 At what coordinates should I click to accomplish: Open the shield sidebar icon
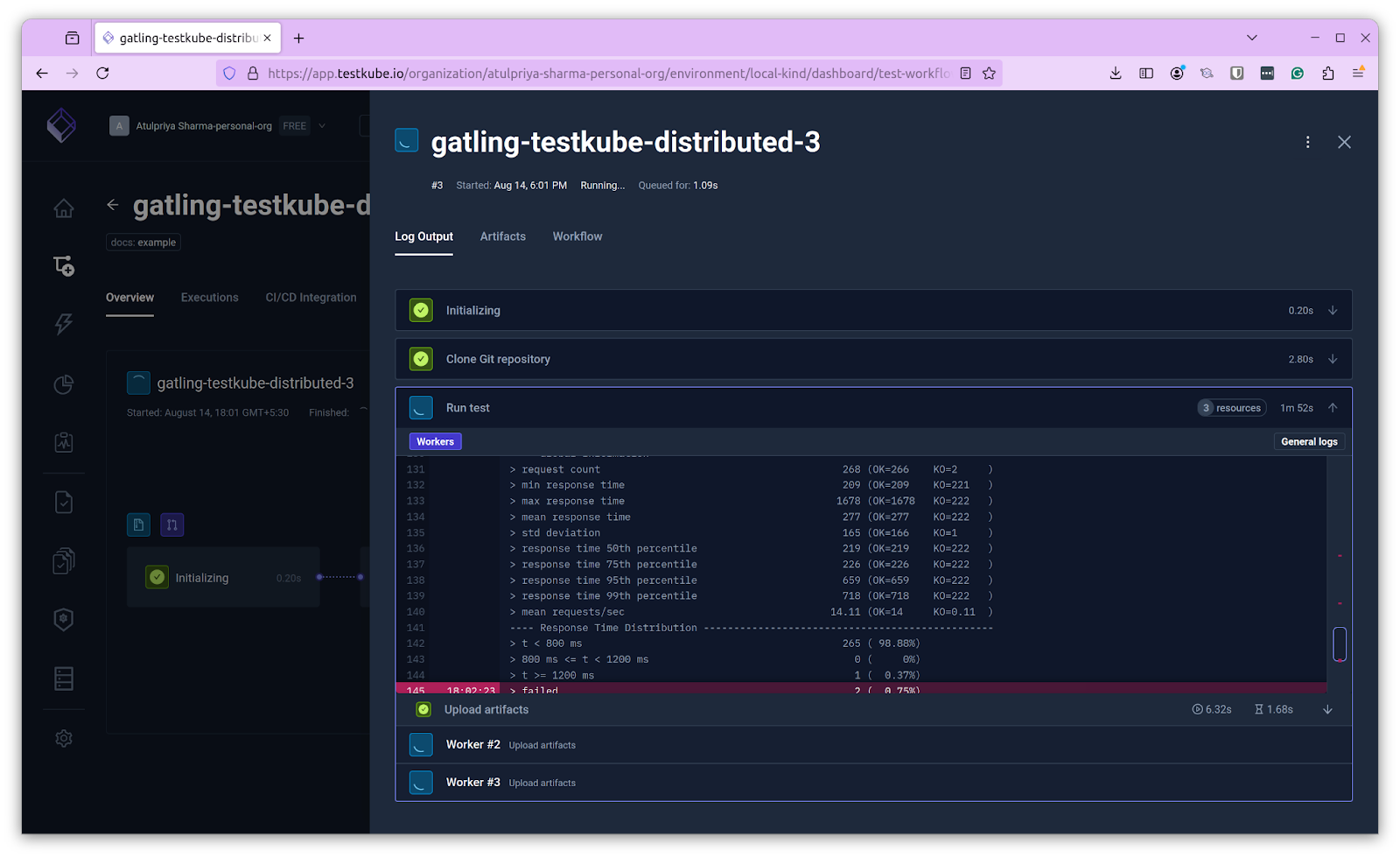64,619
